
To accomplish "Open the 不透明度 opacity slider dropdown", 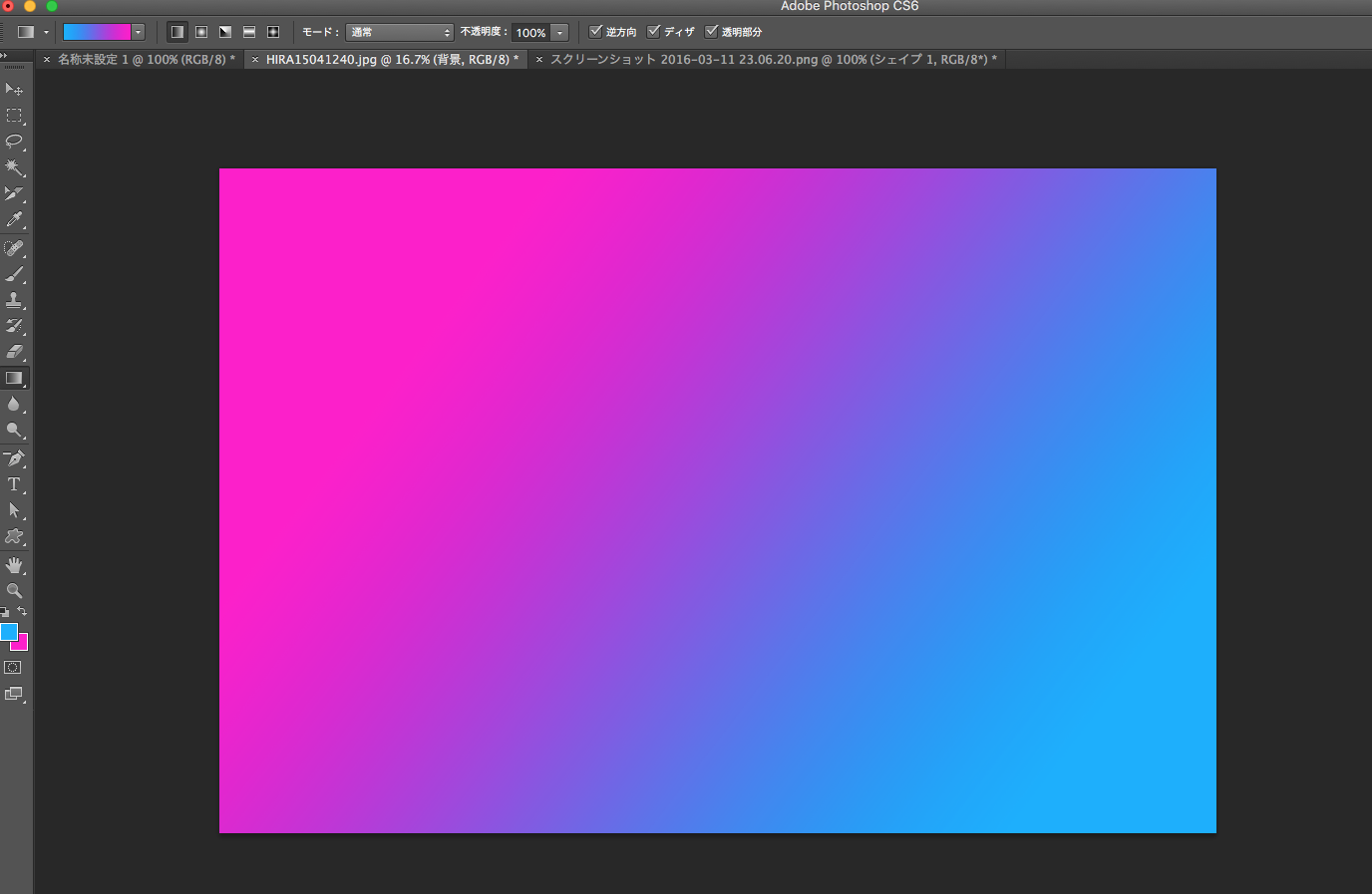I will pos(559,33).
